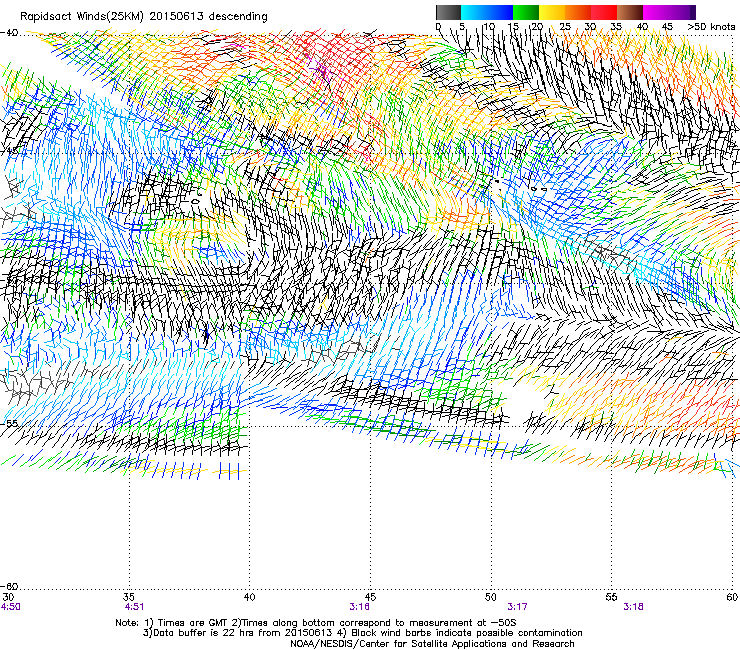Click the title text 'Rapidscat Winds(25KM)'
740x650 pixels.
[82, 17]
